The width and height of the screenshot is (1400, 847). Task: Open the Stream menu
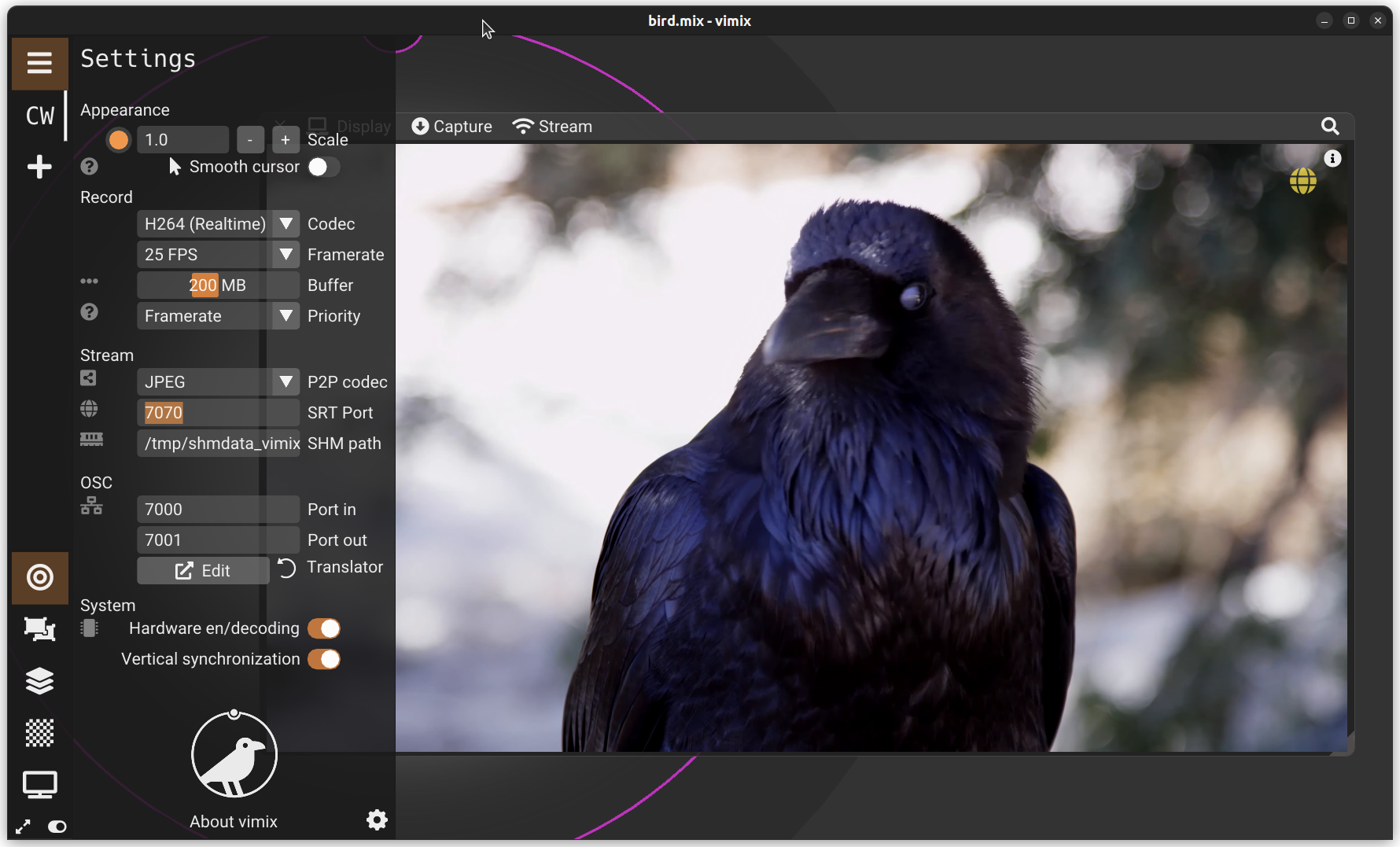pyautogui.click(x=552, y=127)
